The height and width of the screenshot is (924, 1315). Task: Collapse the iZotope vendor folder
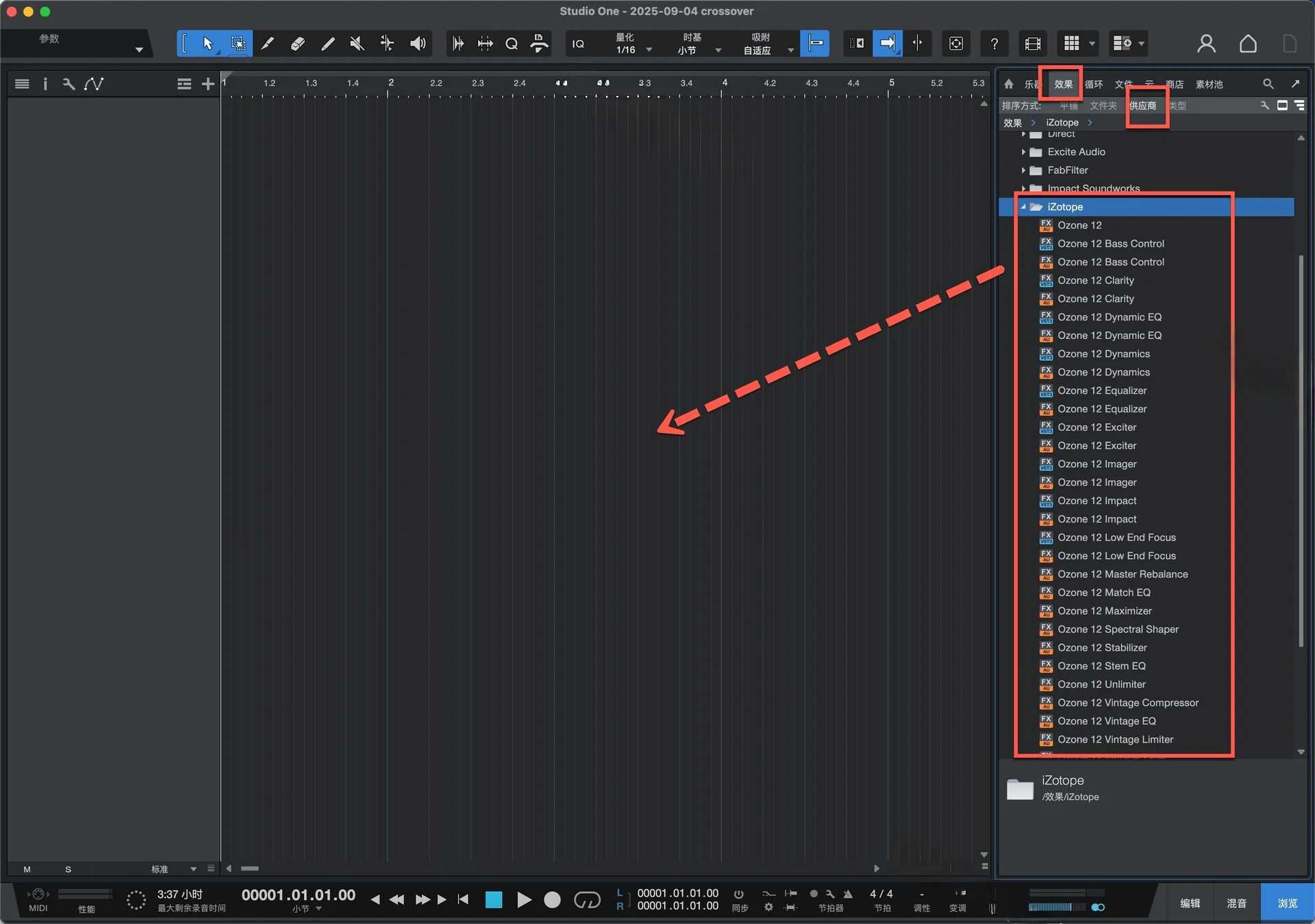1023,207
